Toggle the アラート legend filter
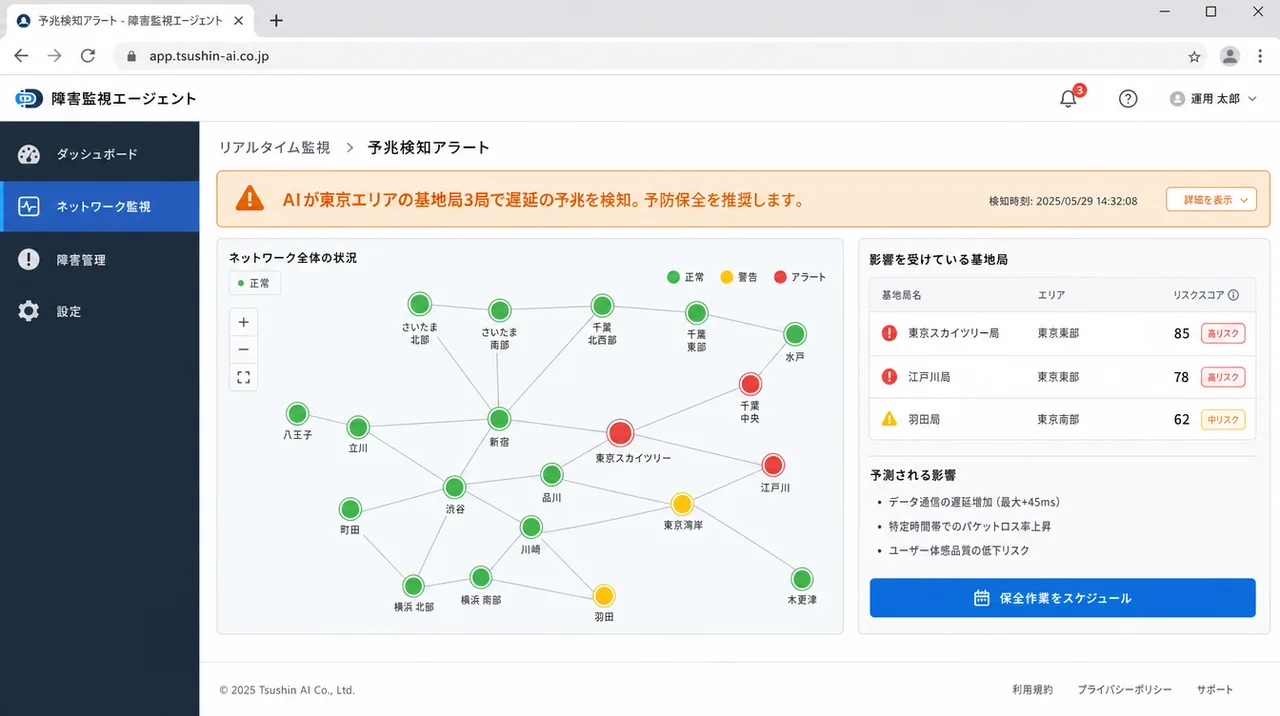The image size is (1280, 716). pos(800,277)
